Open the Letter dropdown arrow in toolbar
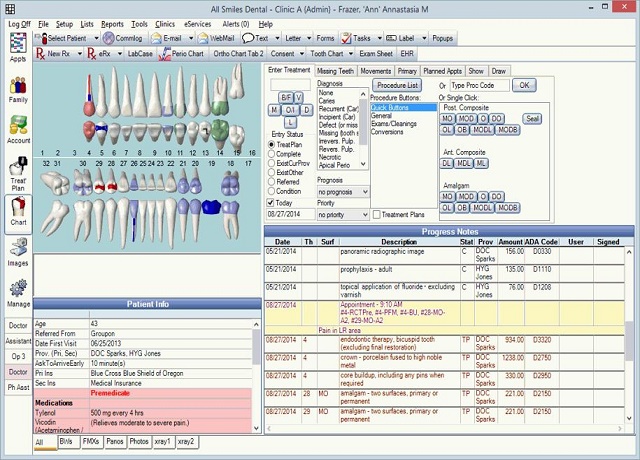 pyautogui.click(x=308, y=37)
